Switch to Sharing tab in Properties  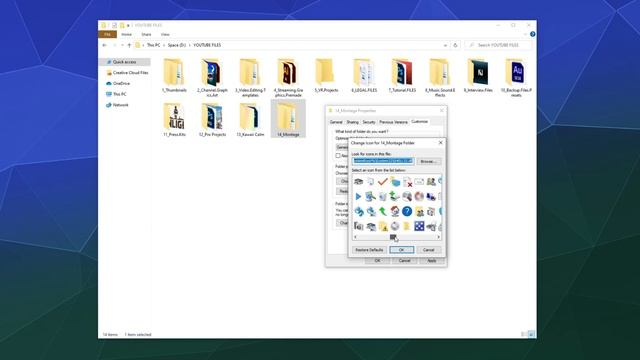click(x=352, y=122)
